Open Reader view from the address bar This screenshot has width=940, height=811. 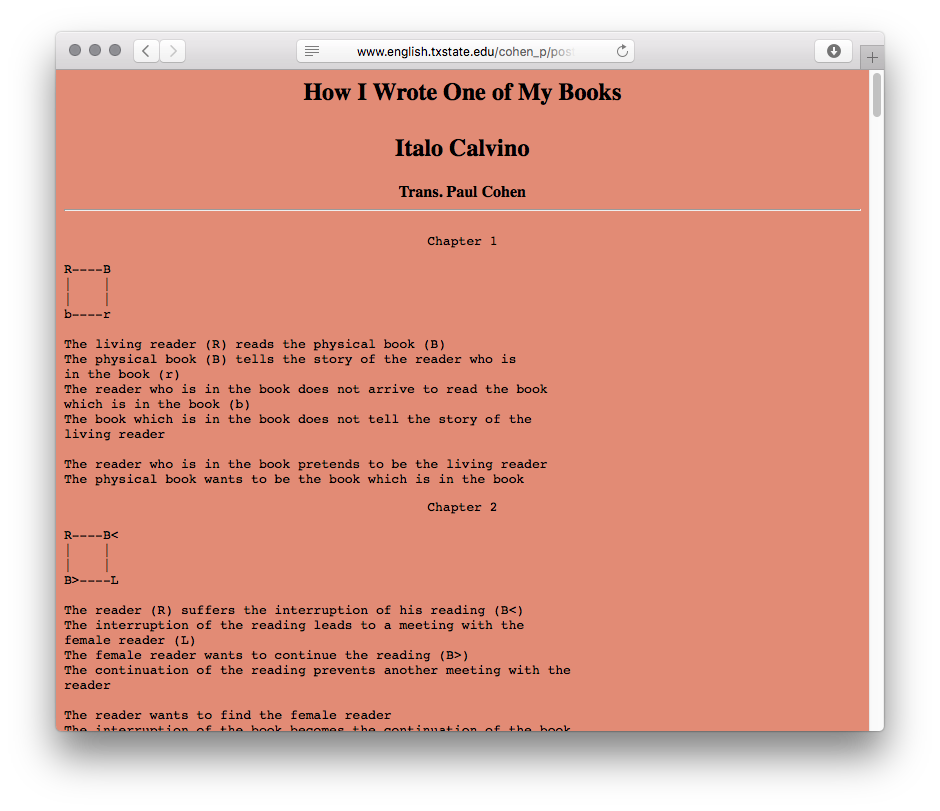[x=312, y=51]
